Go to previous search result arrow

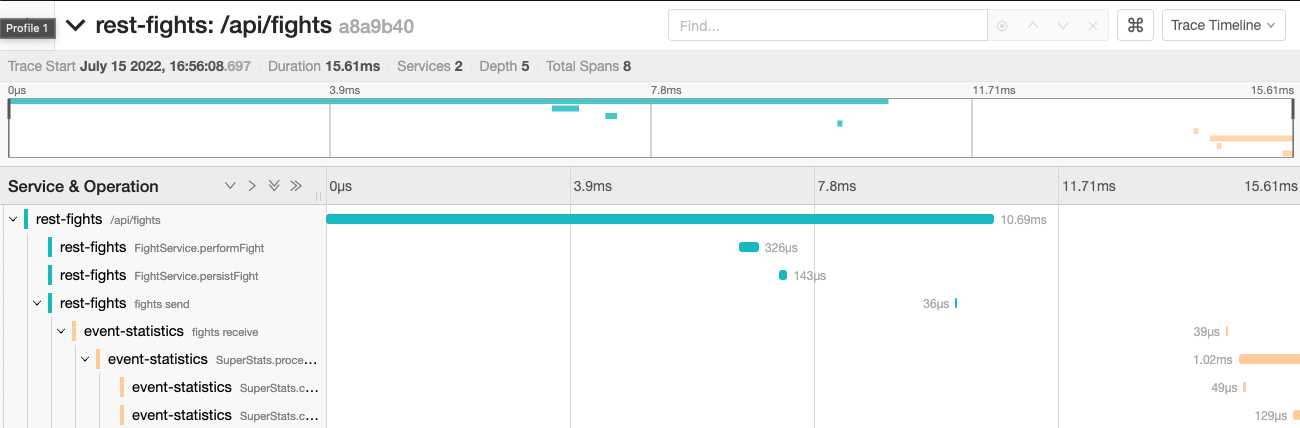tap(1033, 26)
